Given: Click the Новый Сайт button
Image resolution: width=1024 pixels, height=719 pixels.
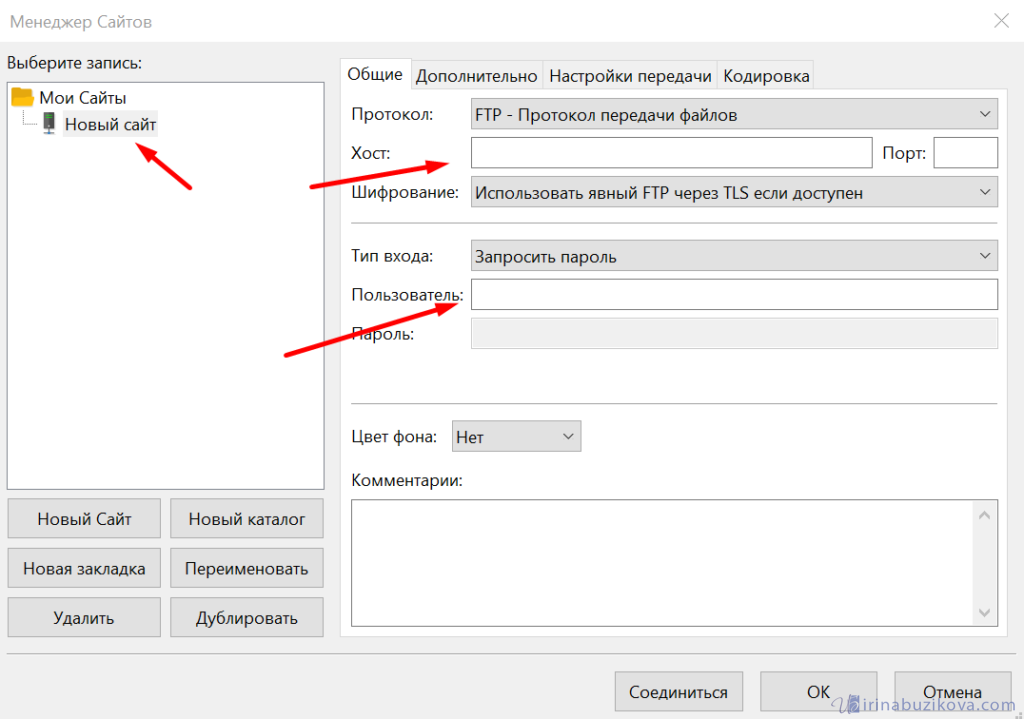Looking at the screenshot, I should [x=84, y=519].
